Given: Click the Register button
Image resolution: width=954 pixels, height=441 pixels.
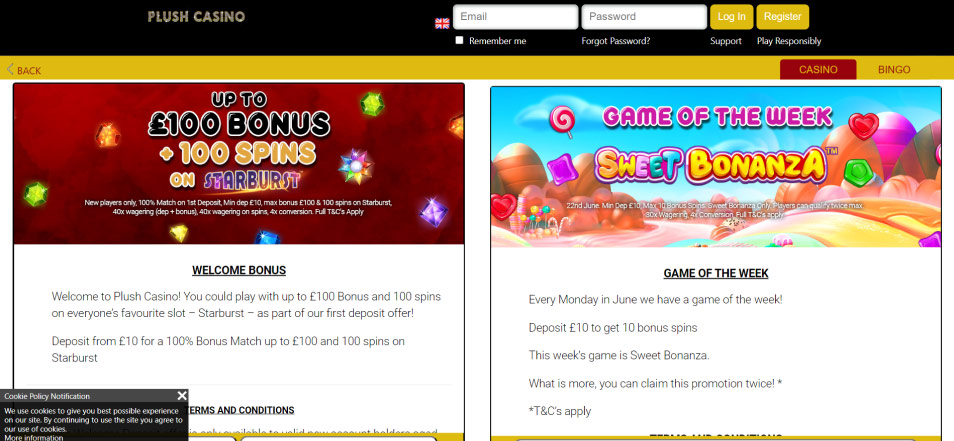Looking at the screenshot, I should click(x=782, y=17).
